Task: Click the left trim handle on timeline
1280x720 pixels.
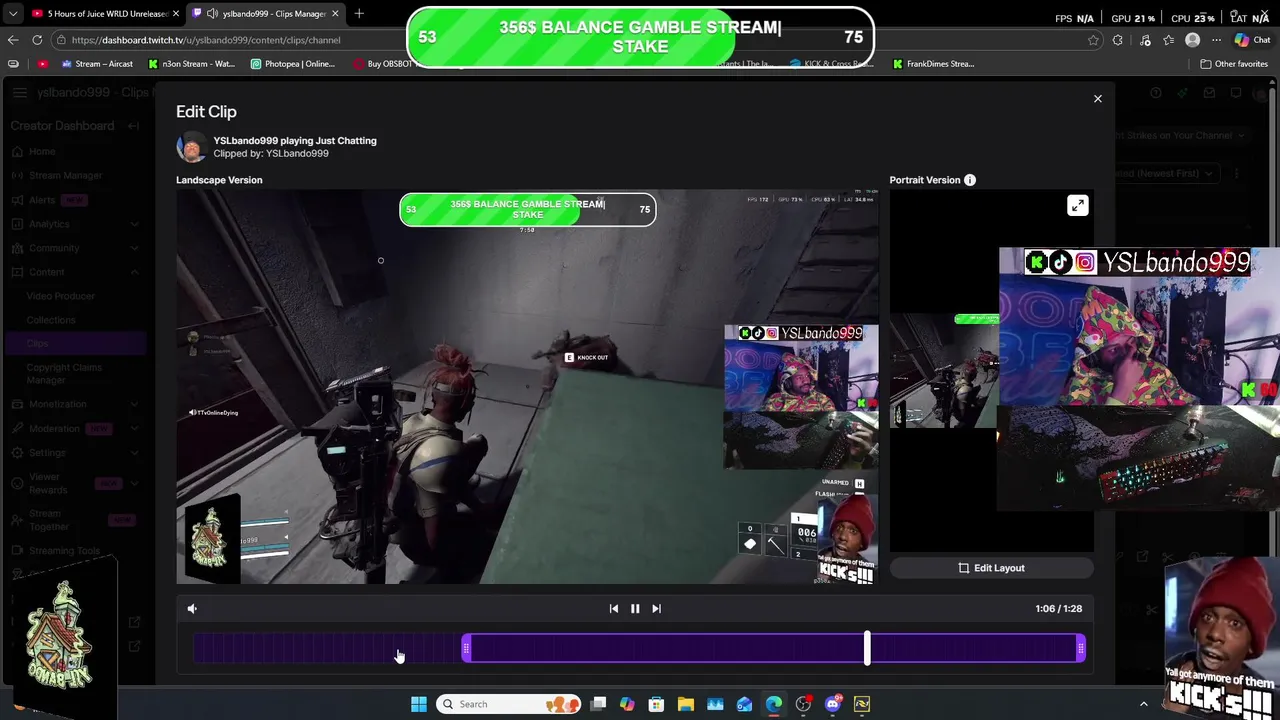Action: [466, 649]
